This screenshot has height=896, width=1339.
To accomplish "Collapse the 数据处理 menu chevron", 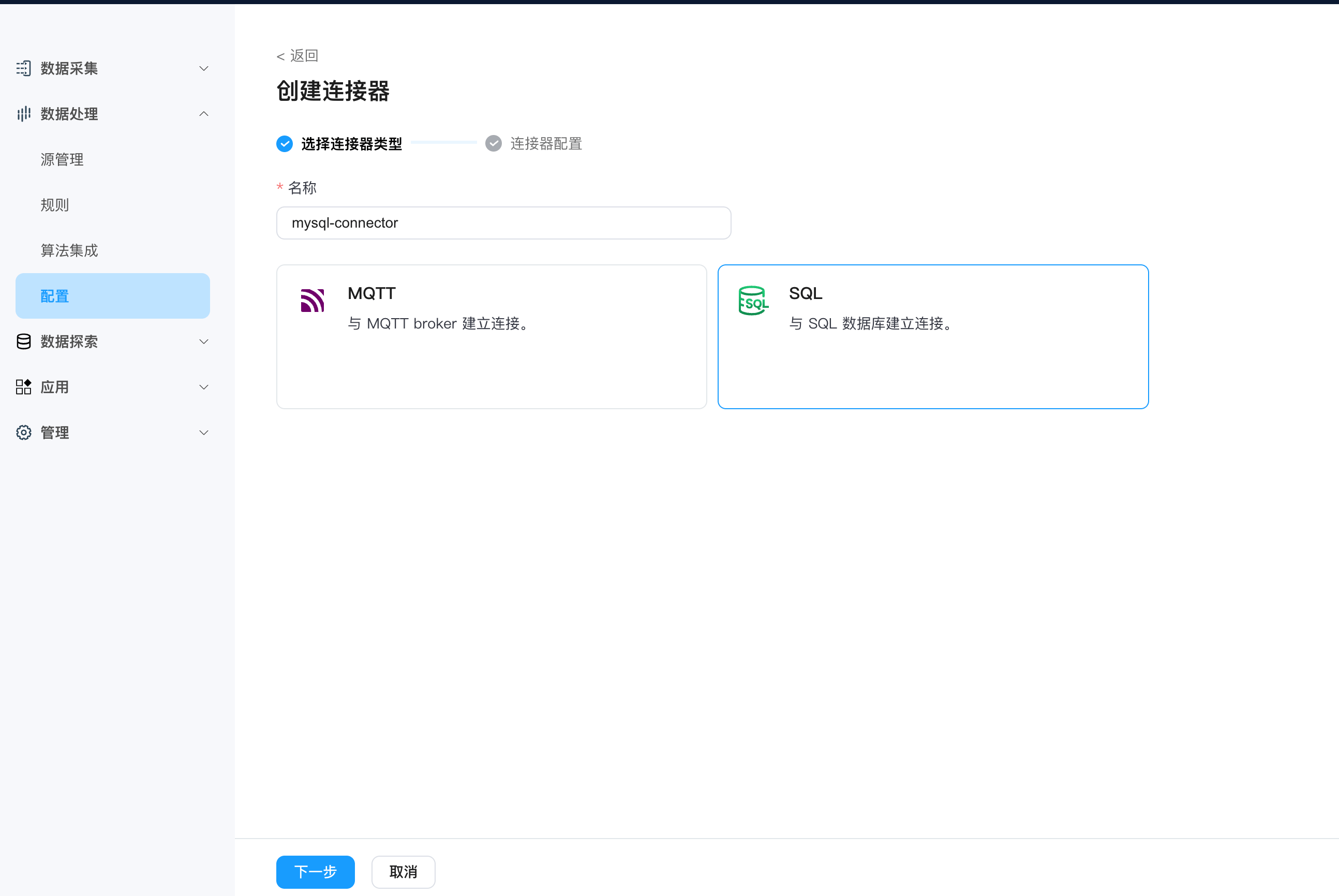I will [203, 114].
